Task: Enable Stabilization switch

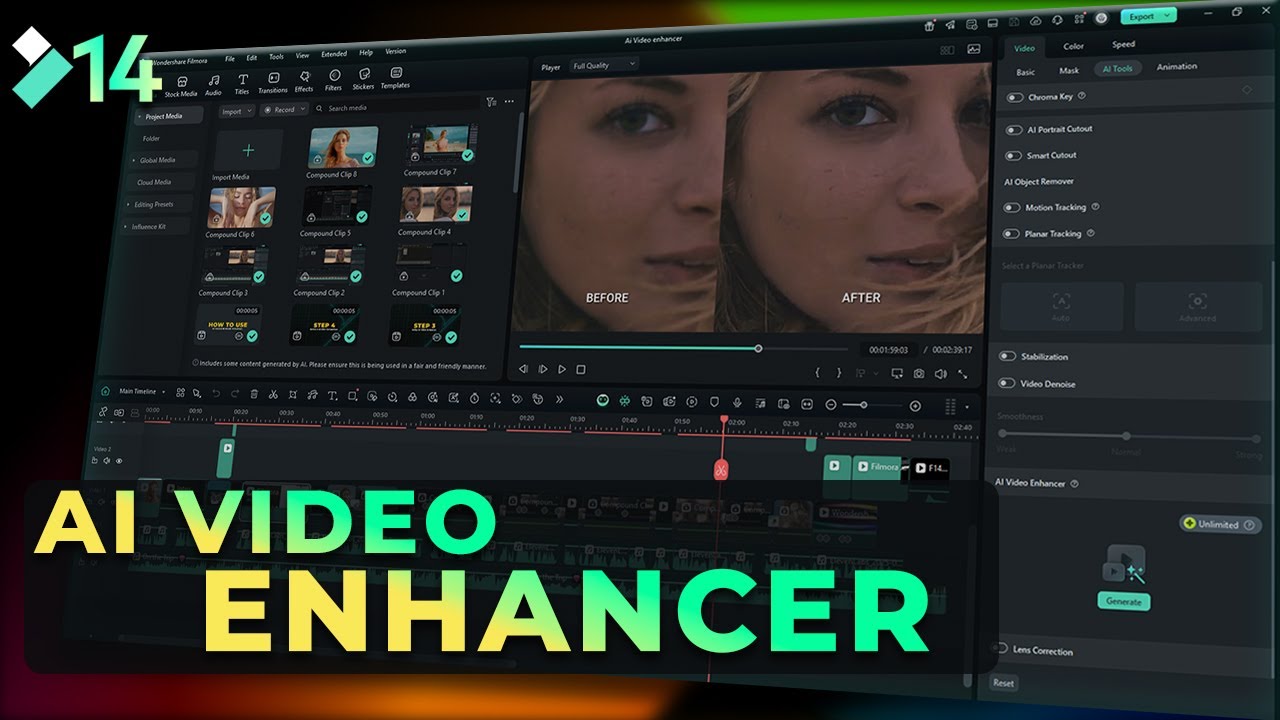Action: pyautogui.click(x=1007, y=356)
